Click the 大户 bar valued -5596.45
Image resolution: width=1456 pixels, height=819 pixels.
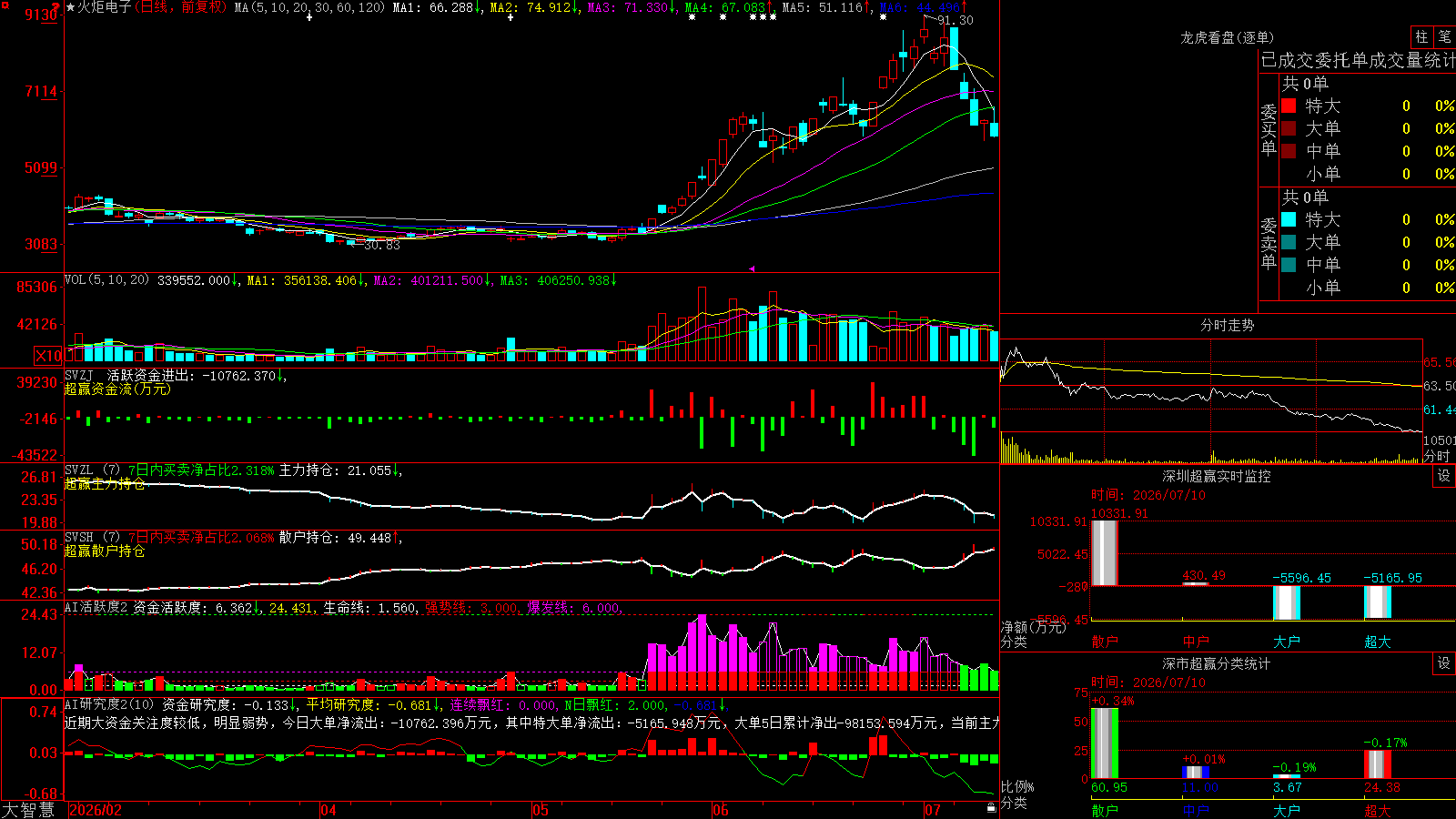coord(1287,602)
